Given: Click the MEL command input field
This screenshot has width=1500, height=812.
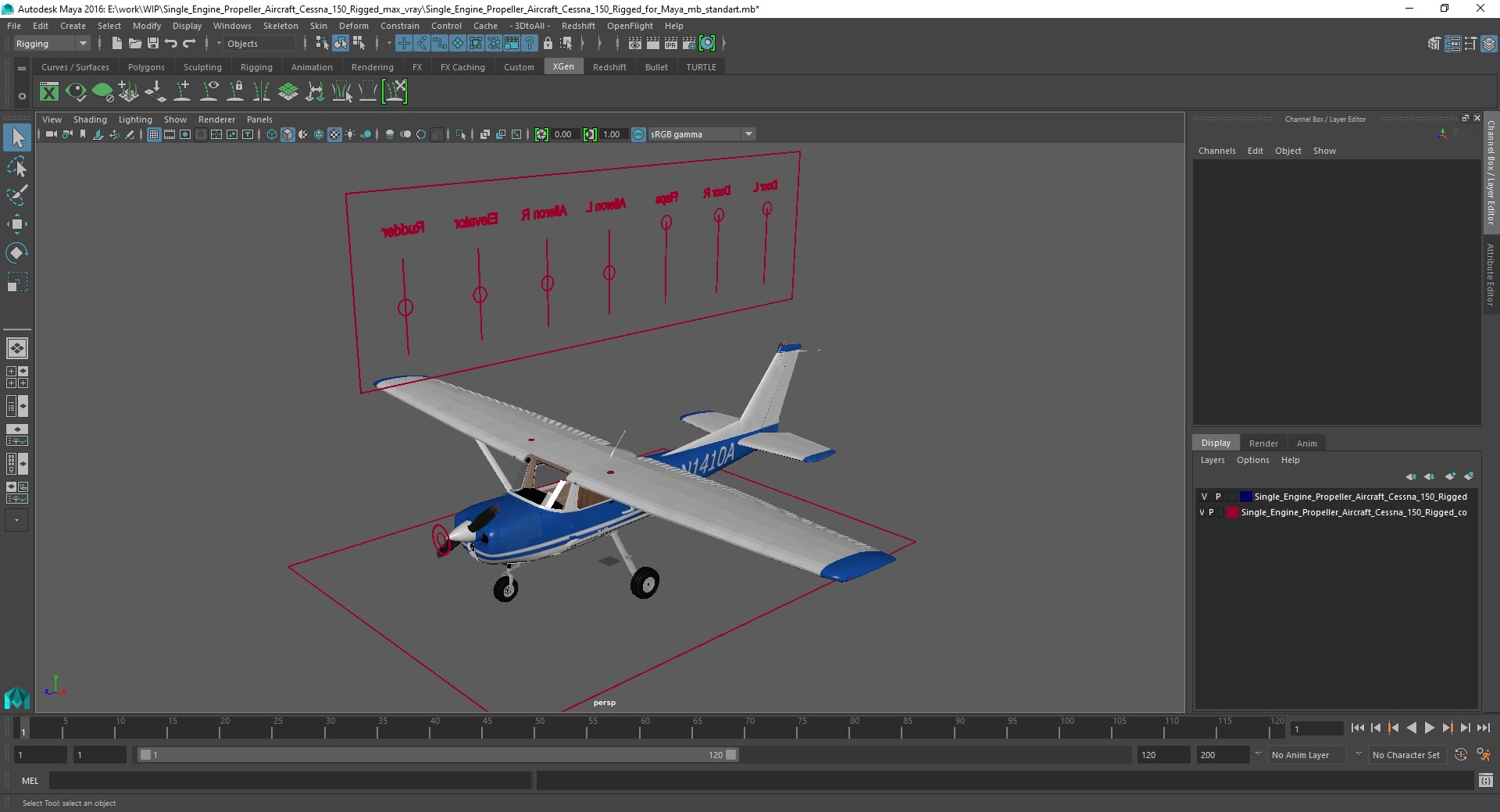Looking at the screenshot, I should click(x=290, y=781).
